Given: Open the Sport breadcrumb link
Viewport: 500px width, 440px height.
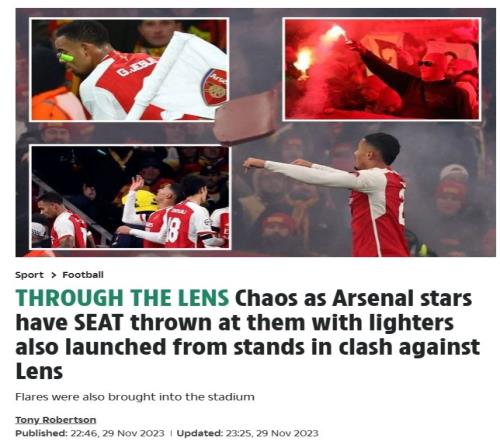Looking at the screenshot, I should tap(29, 275).
